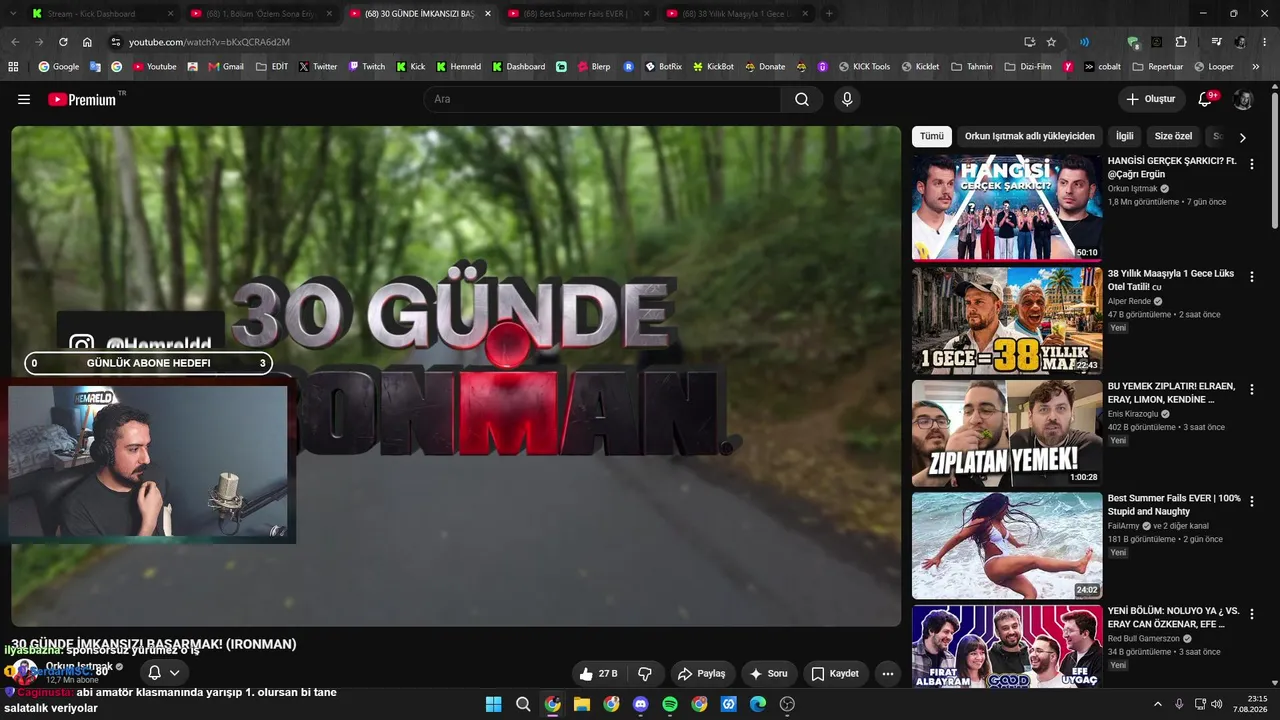Switch to the 38 Yıllık Maaşıyla browser tab
The image size is (1280, 720).
(x=735, y=14)
